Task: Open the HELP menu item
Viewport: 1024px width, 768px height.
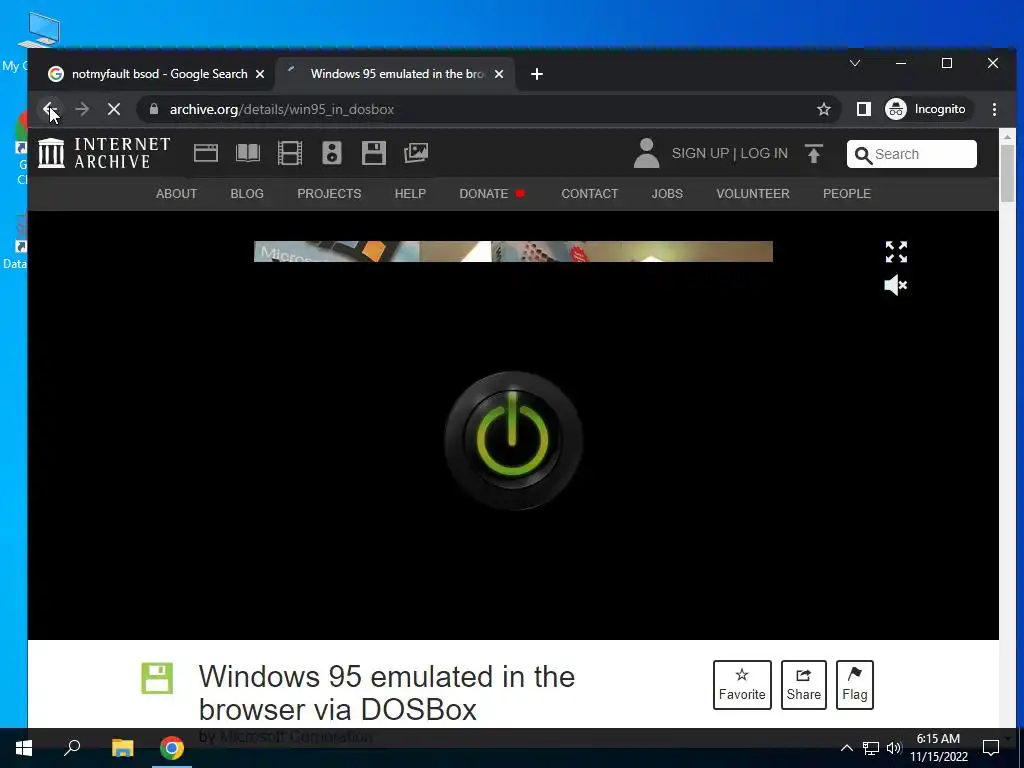Action: click(x=410, y=193)
